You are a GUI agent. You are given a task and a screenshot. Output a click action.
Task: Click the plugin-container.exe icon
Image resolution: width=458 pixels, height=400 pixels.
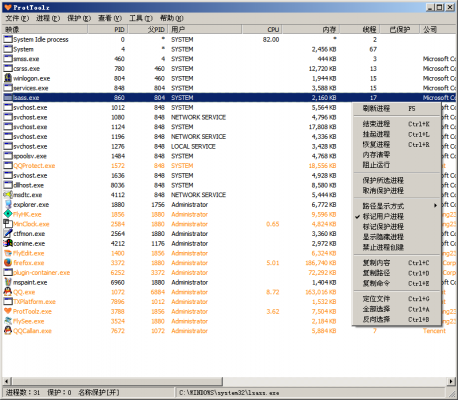[x=8, y=272]
